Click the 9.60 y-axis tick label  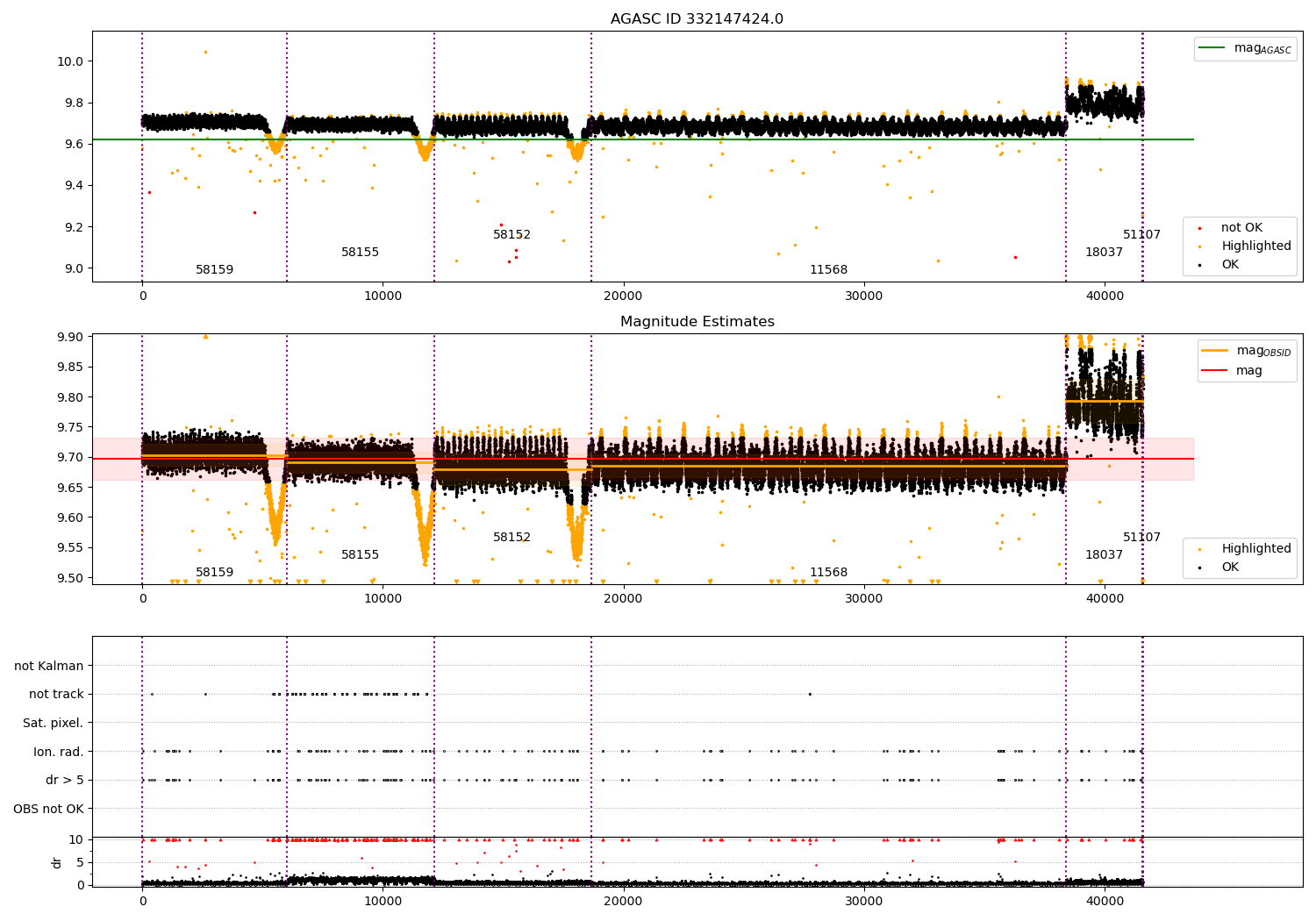[x=69, y=518]
